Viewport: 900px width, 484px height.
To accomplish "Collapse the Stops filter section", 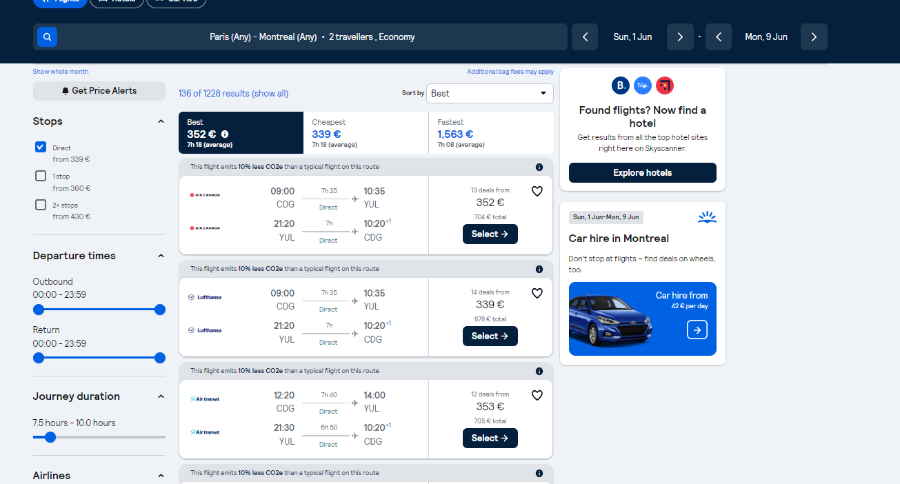I will pyautogui.click(x=161, y=122).
